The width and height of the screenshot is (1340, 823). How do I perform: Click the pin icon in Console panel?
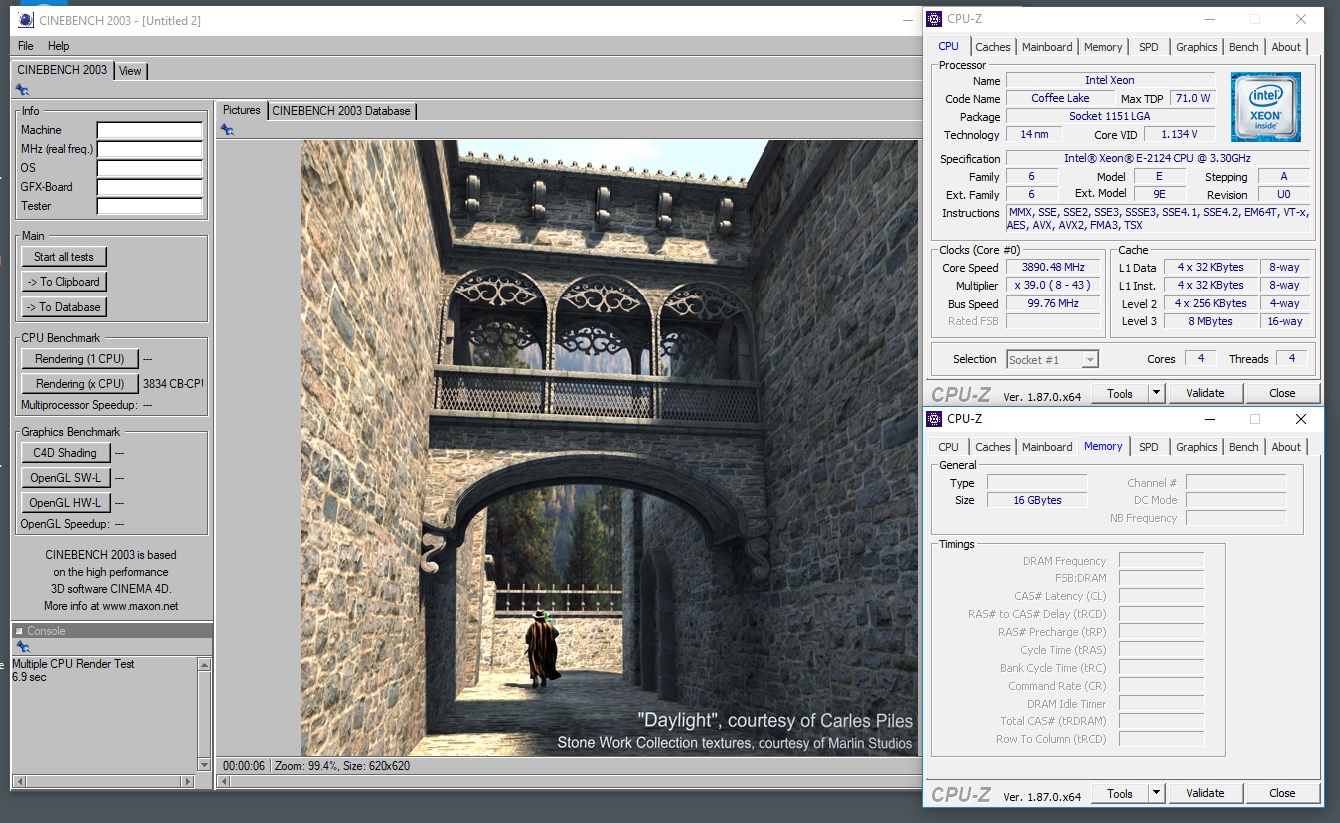point(23,647)
